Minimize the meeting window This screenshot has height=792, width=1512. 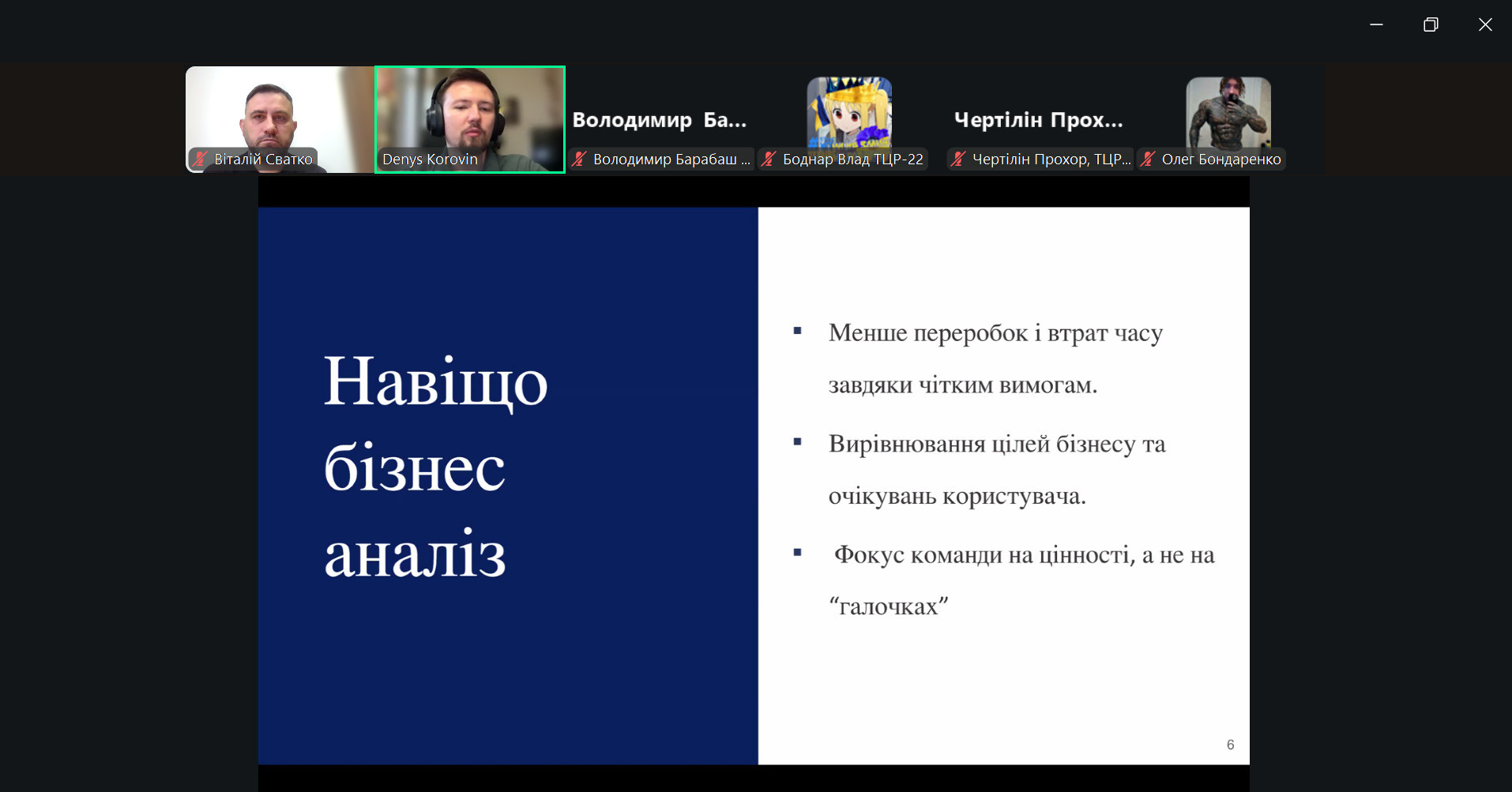[1376, 24]
